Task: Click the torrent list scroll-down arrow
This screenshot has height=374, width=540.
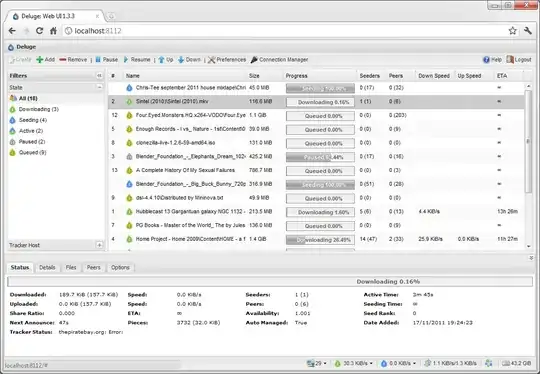Action: [x=528, y=246]
